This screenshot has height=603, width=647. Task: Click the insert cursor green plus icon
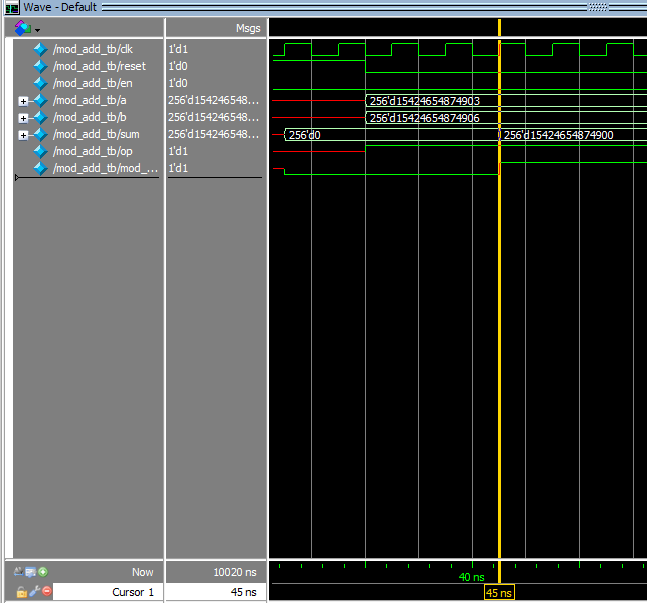click(43, 572)
